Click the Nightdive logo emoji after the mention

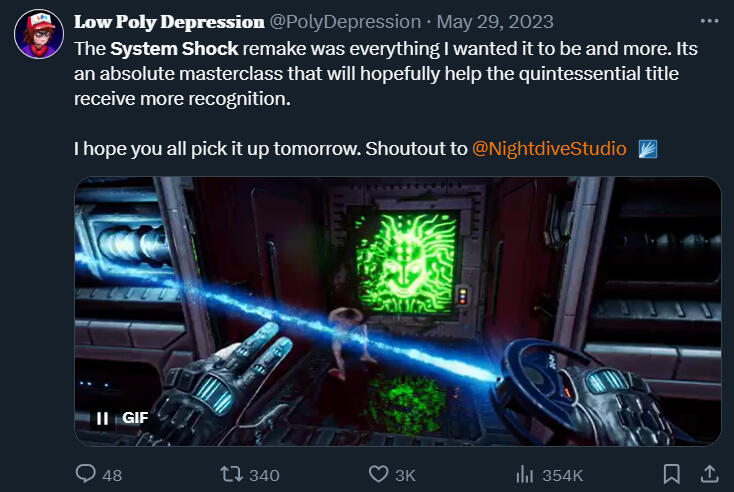click(648, 149)
